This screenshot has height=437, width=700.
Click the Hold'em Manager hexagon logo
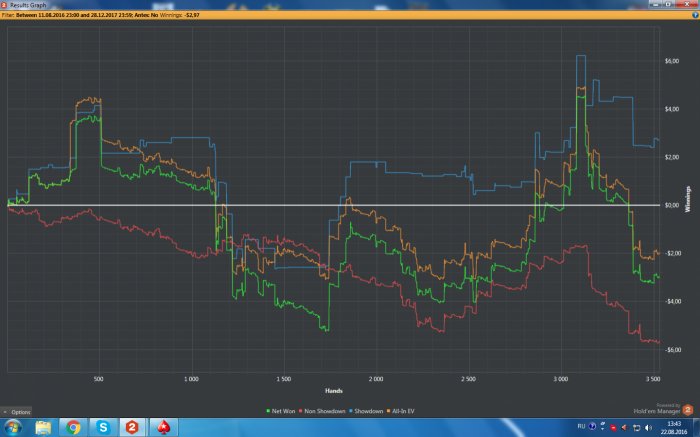[688, 409]
